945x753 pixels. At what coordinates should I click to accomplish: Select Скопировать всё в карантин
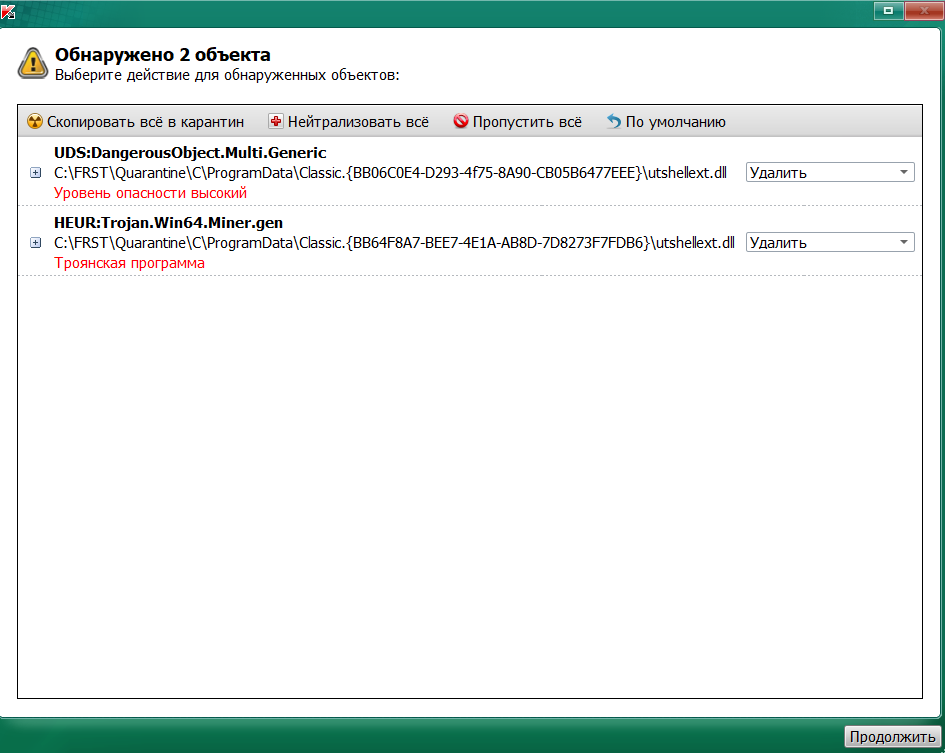[x=136, y=122]
